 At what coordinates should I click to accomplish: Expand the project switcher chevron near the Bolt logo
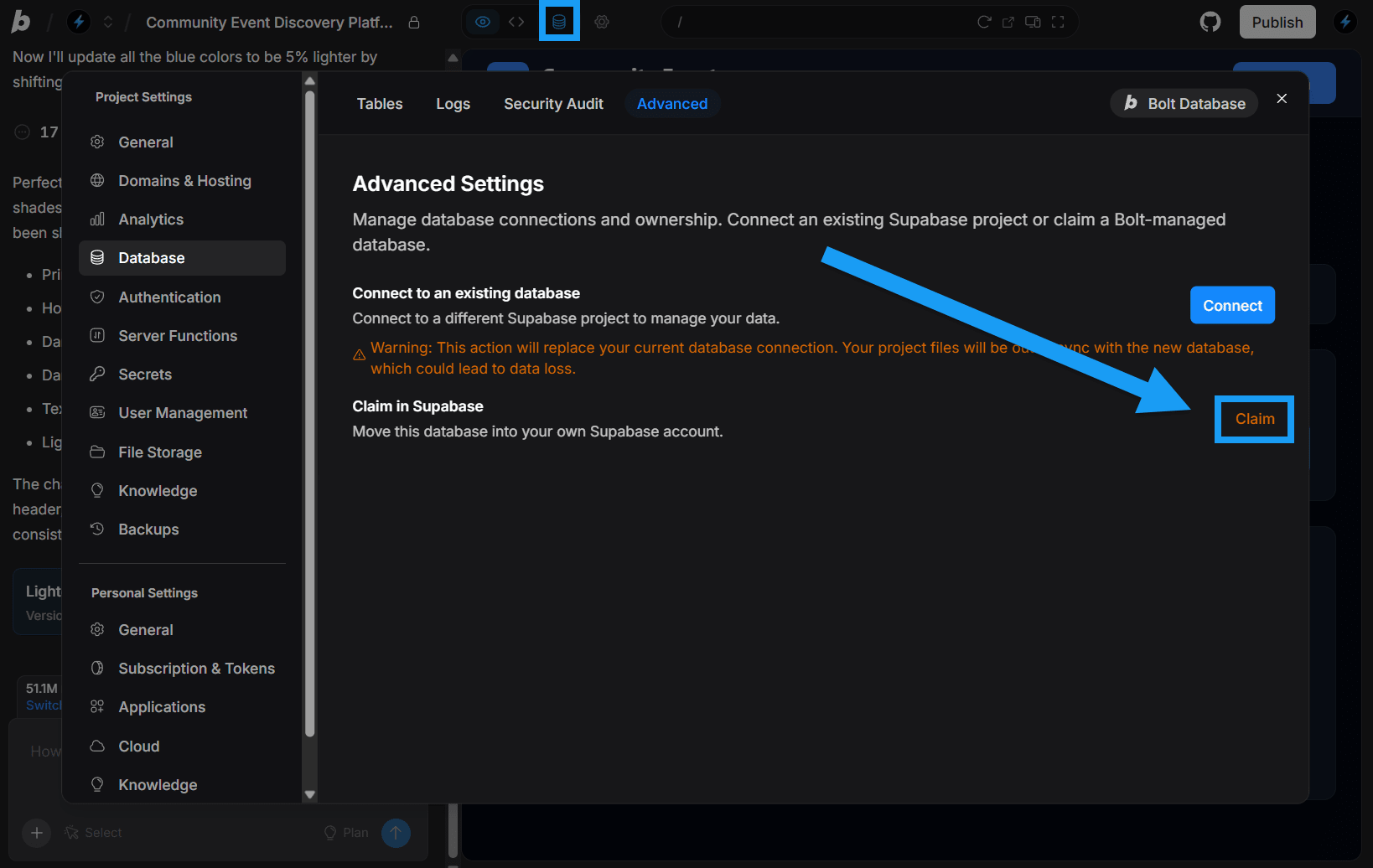pyautogui.click(x=107, y=22)
